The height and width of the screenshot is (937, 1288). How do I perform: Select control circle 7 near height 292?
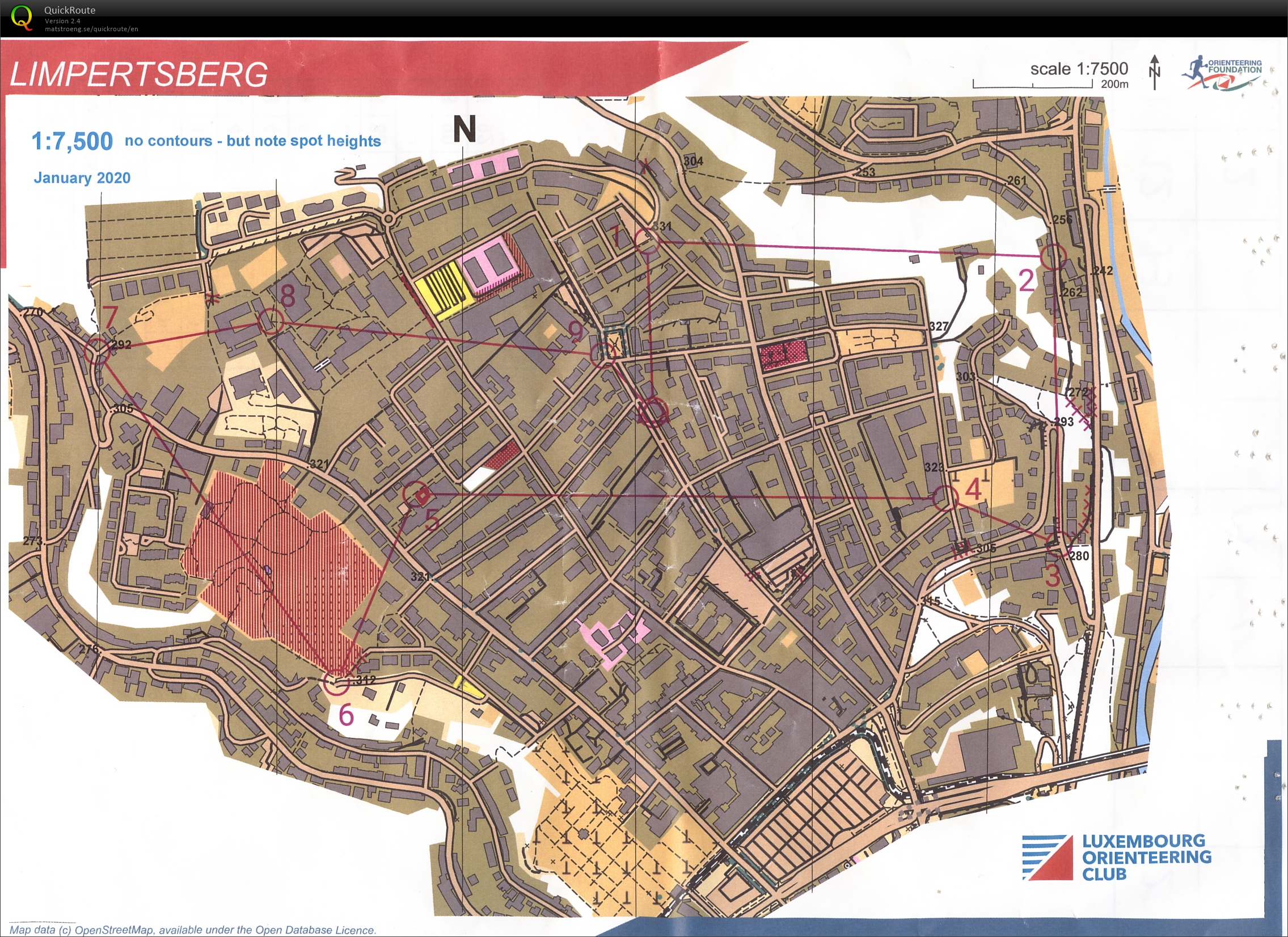point(96,352)
